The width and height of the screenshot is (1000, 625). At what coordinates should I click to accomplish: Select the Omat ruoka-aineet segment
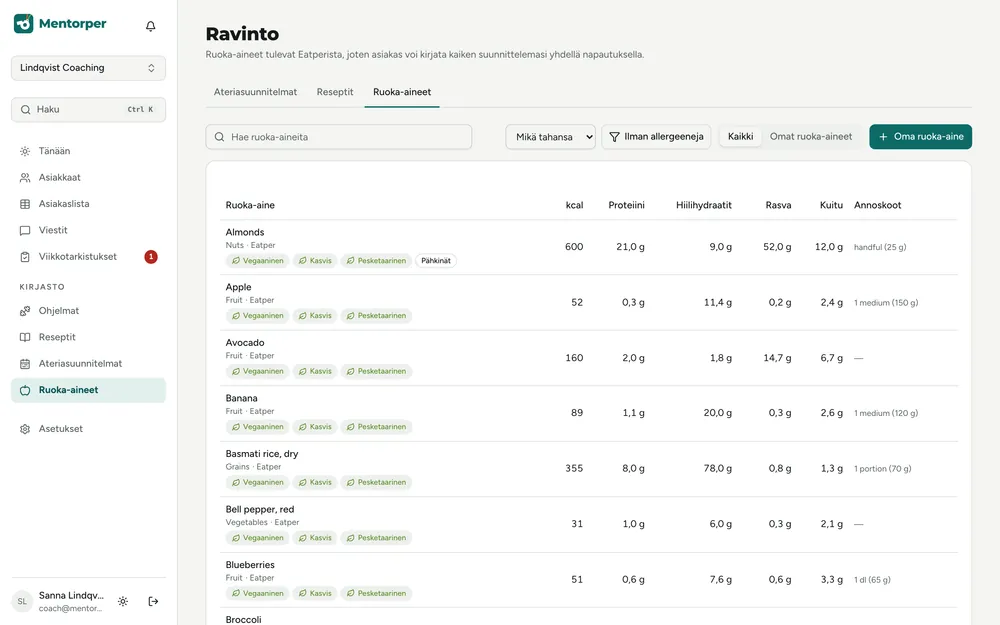click(x=811, y=136)
